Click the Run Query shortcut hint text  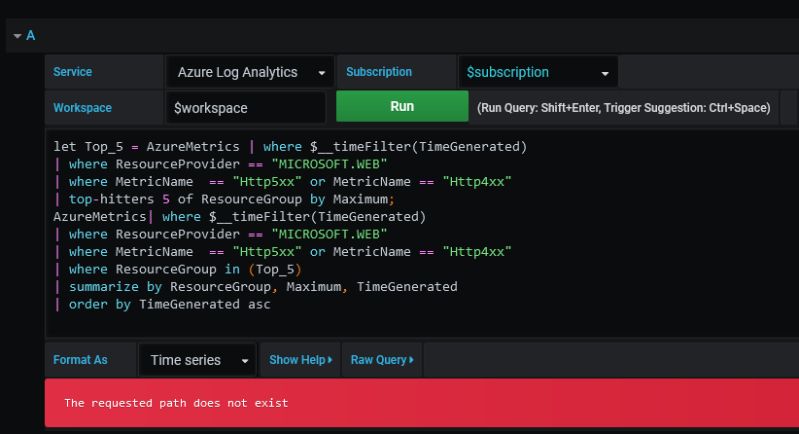click(624, 108)
